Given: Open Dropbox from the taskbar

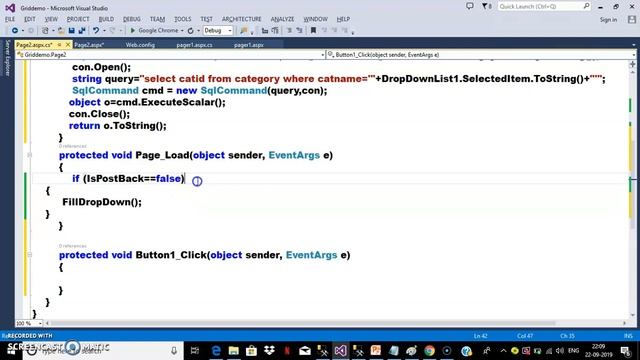Looking at the screenshot, I should [x=269, y=351].
